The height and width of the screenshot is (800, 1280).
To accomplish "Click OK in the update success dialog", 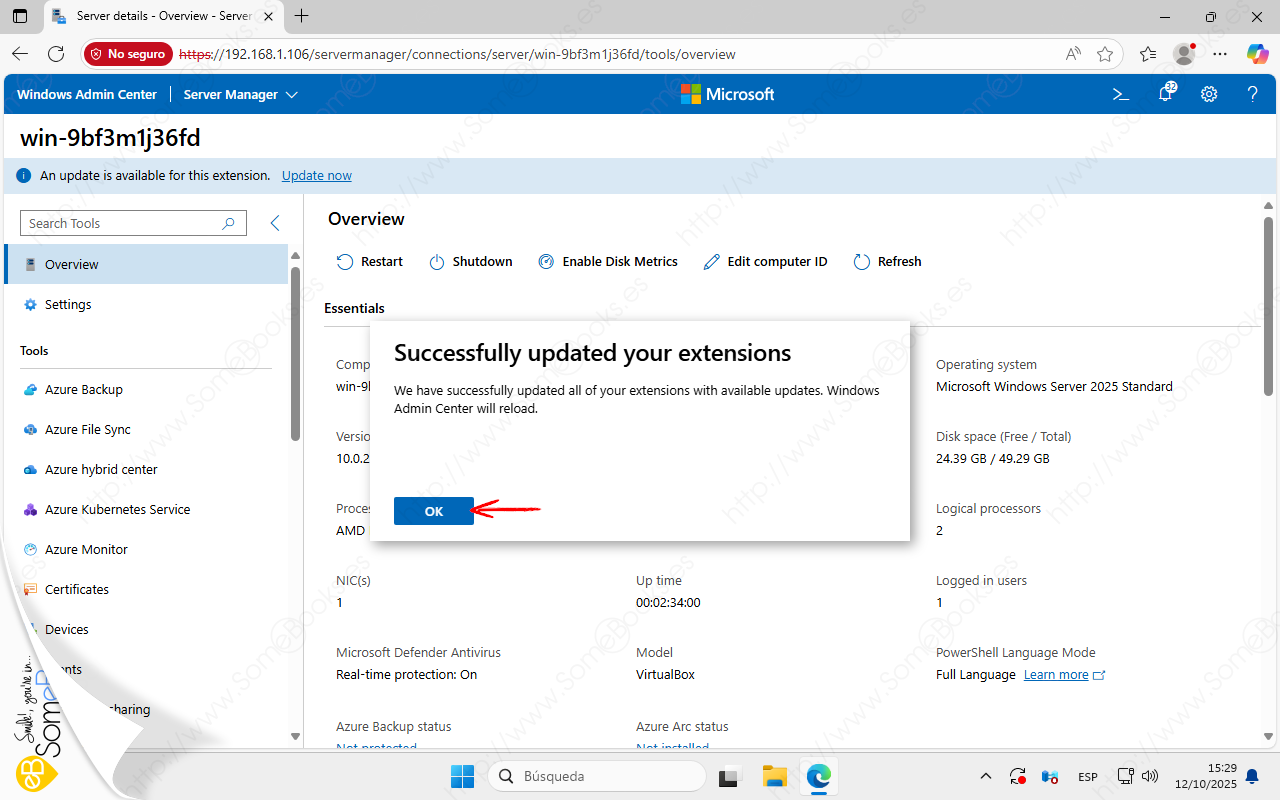I will coord(433,511).
